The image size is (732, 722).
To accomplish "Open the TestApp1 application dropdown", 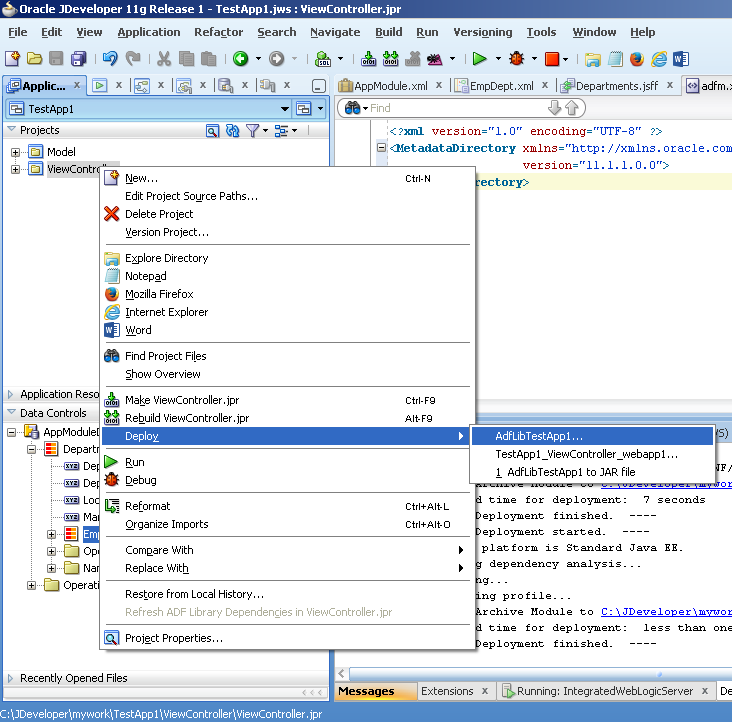I will 285,109.
